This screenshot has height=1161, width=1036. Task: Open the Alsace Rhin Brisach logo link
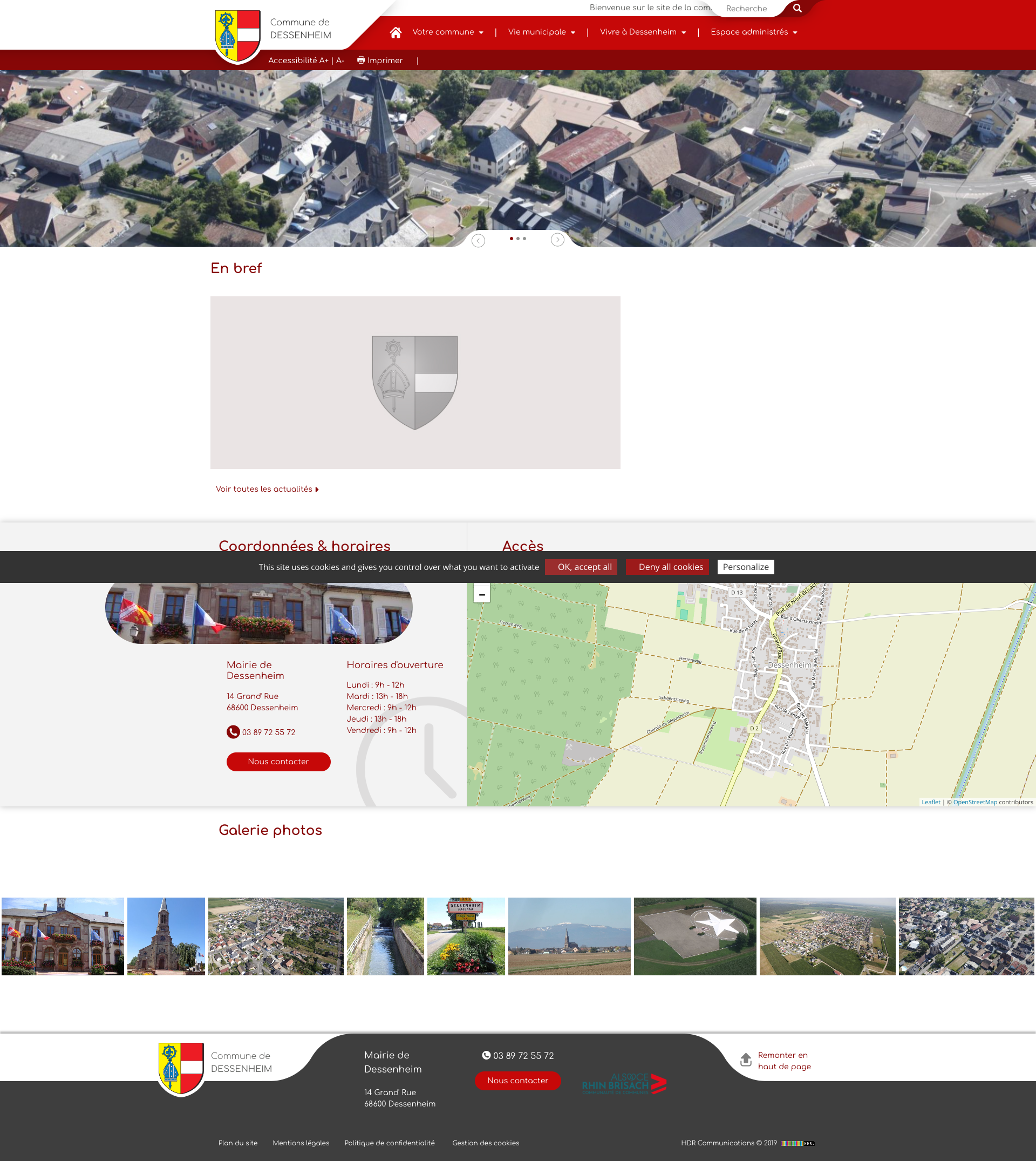pos(624,1084)
